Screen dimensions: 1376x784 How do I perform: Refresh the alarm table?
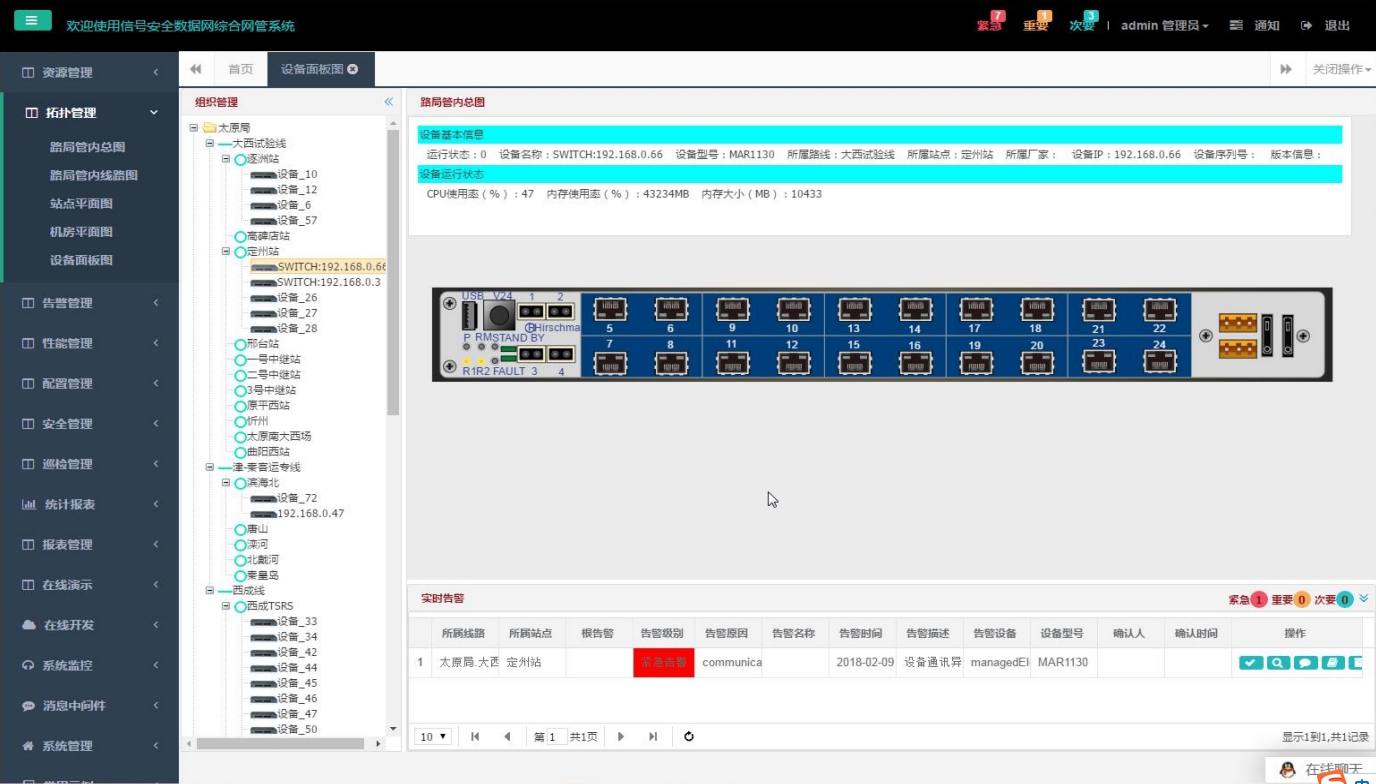pyautogui.click(x=689, y=737)
